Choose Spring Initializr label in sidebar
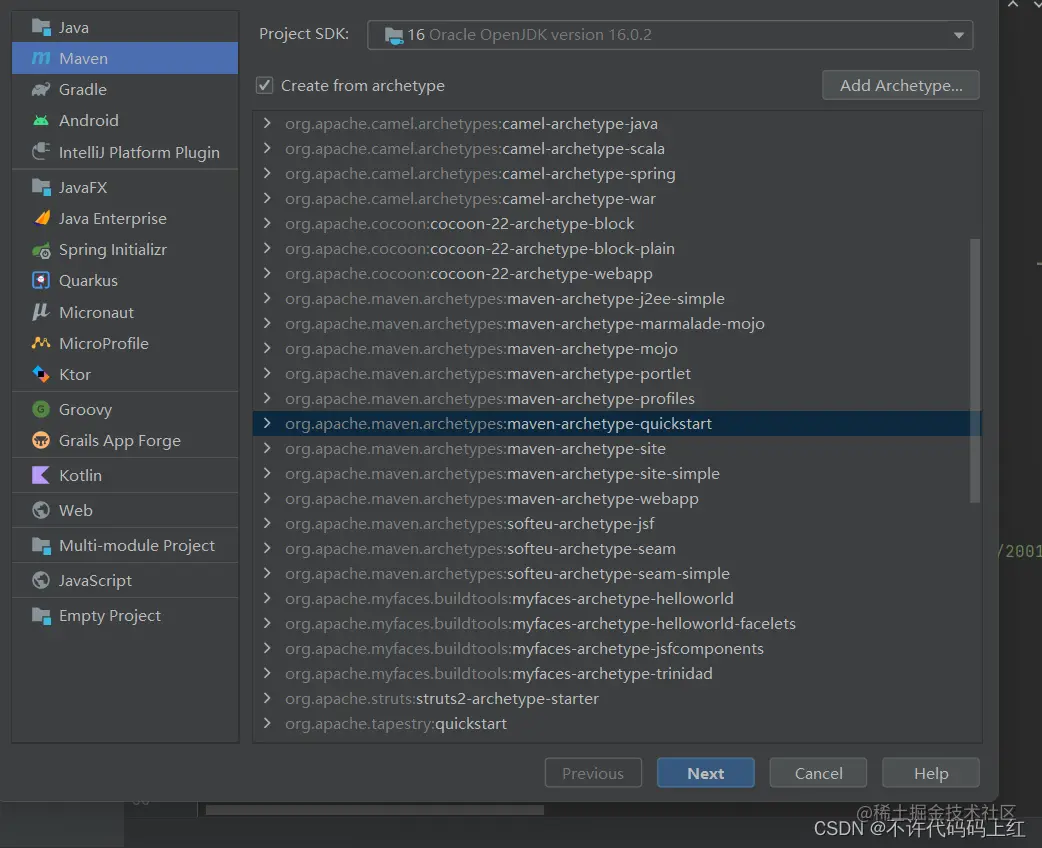 (112, 250)
